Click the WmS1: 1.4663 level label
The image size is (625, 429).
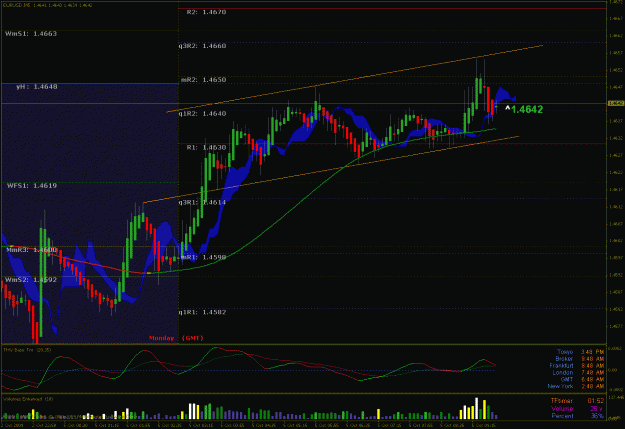[x=31, y=34]
